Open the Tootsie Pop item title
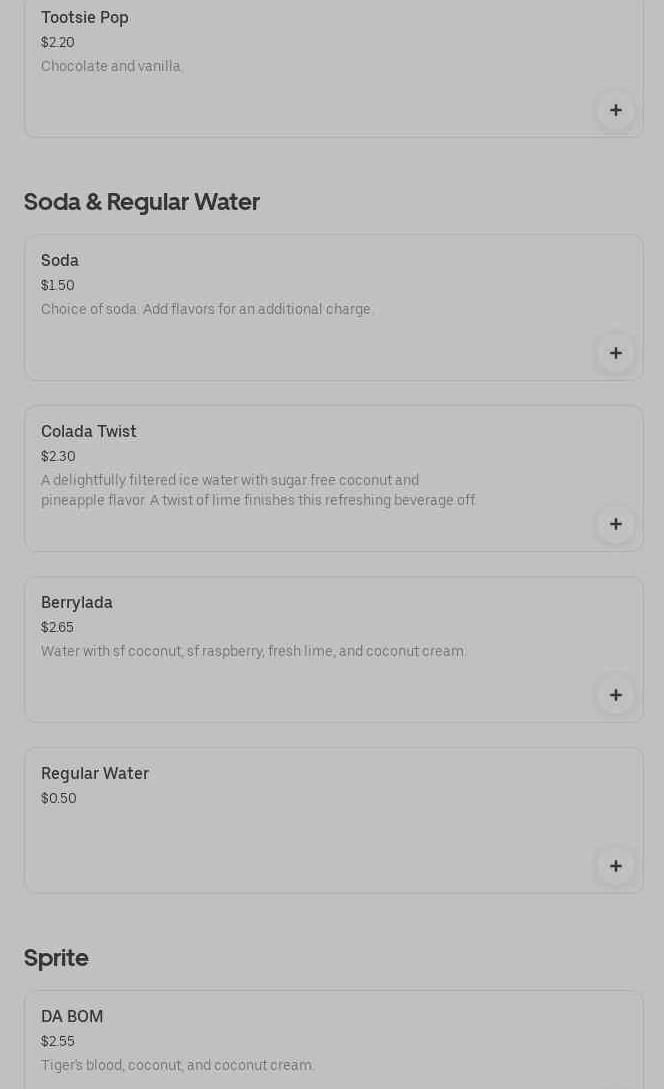Screen dimensions: 664x1089 85,18
